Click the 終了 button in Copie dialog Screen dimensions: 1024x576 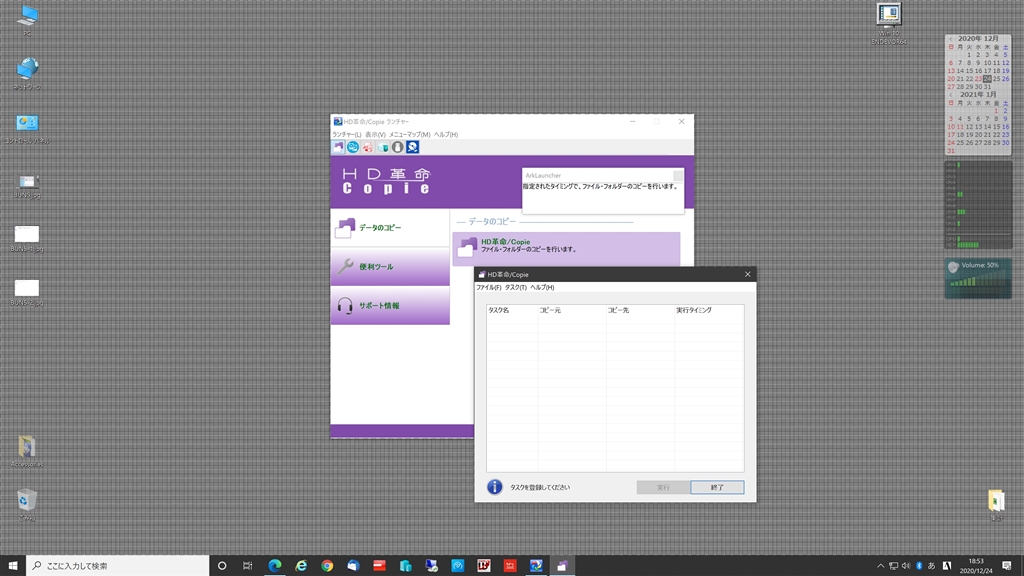717,487
